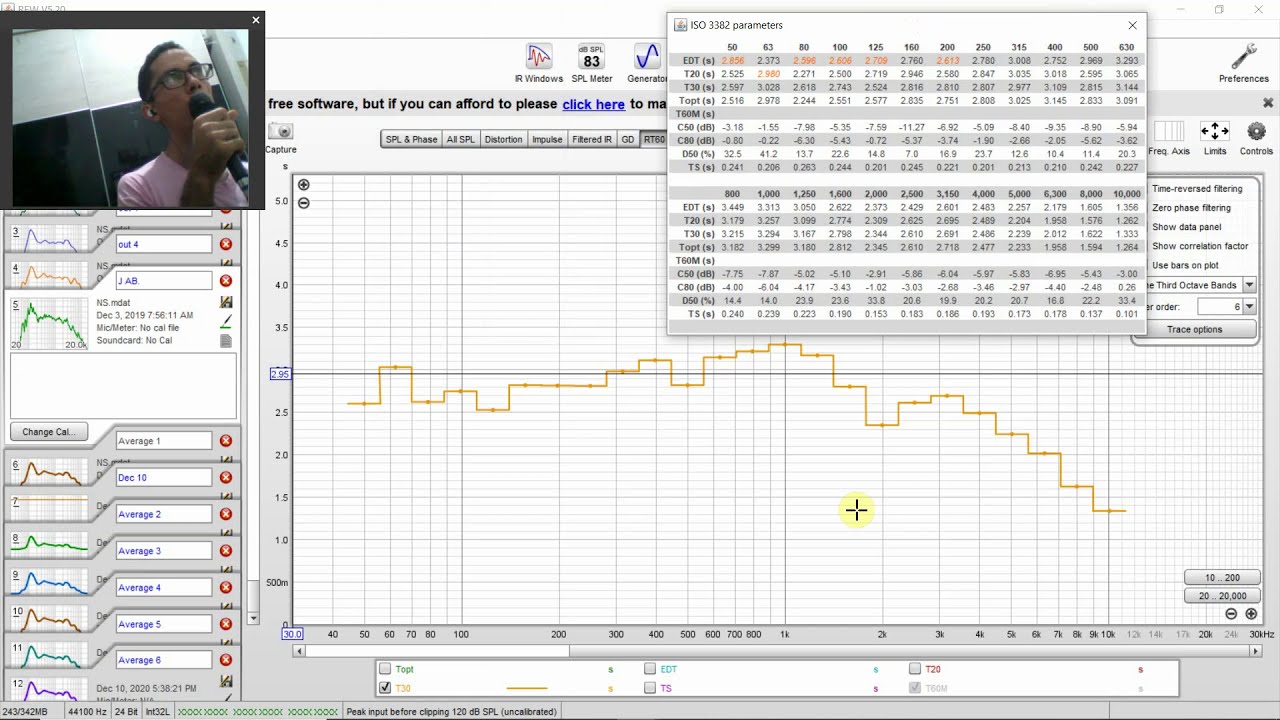This screenshot has width=1280, height=720.
Task: Remove the 'Average 3' measurement
Action: [226, 551]
